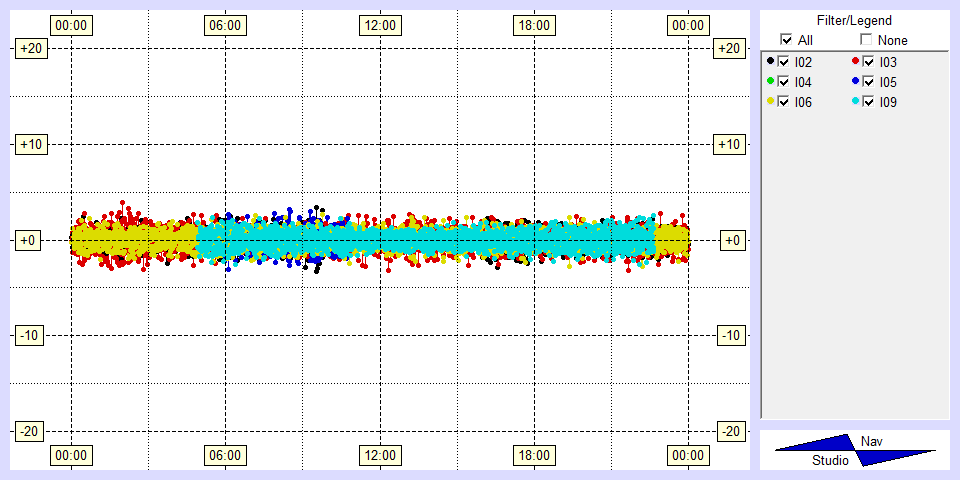Click the red I03 legend dot

[x=855, y=62]
